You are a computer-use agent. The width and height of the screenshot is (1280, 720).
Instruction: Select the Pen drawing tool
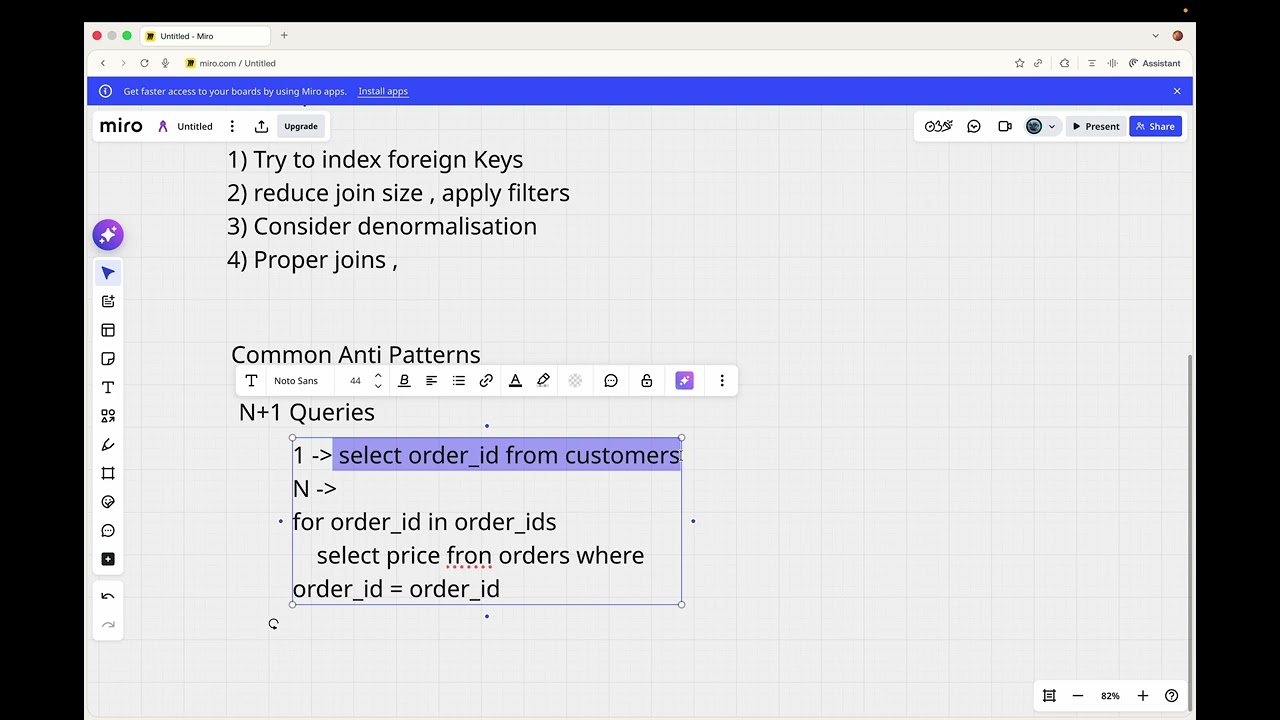pos(108,445)
